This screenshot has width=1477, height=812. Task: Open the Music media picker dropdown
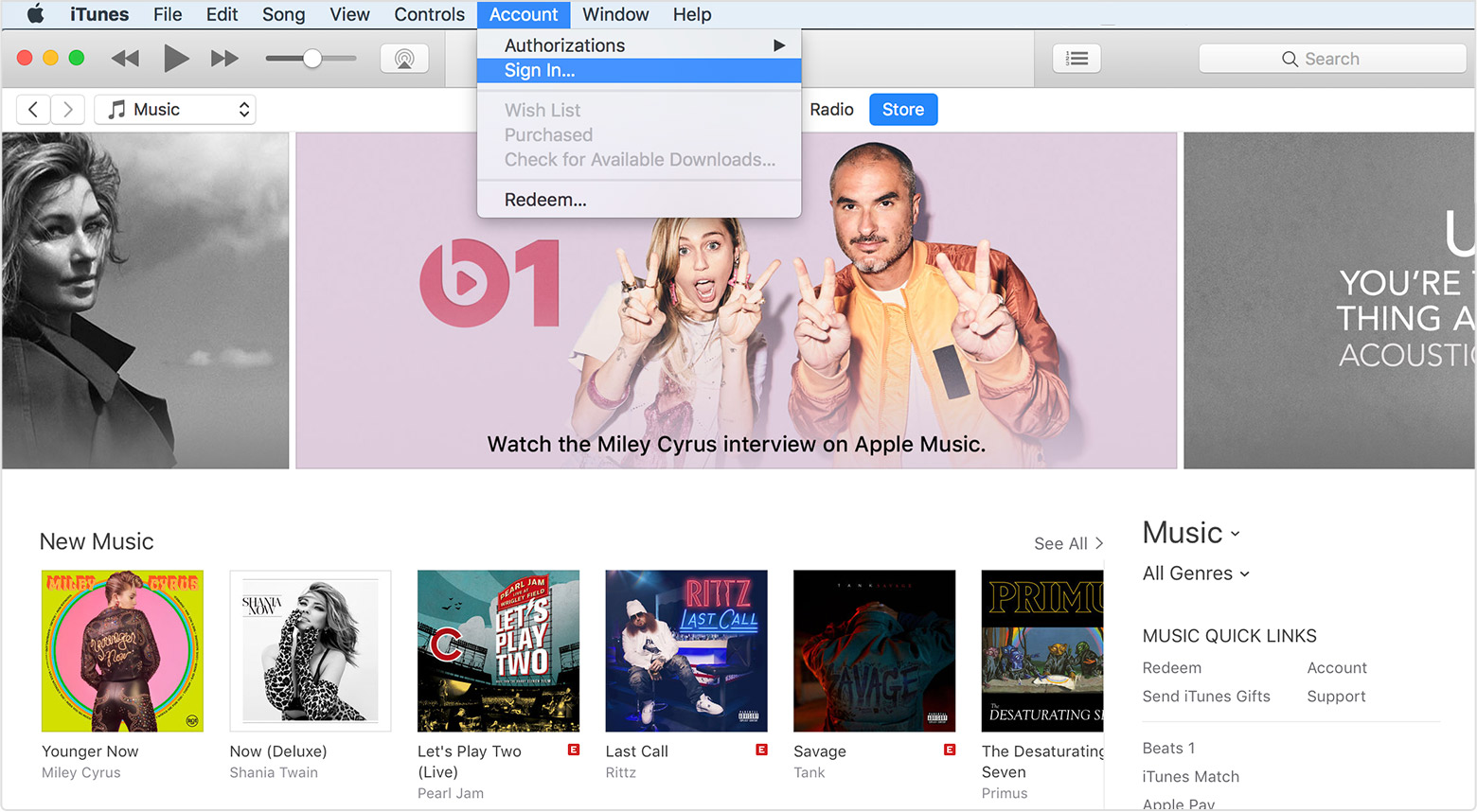(175, 110)
